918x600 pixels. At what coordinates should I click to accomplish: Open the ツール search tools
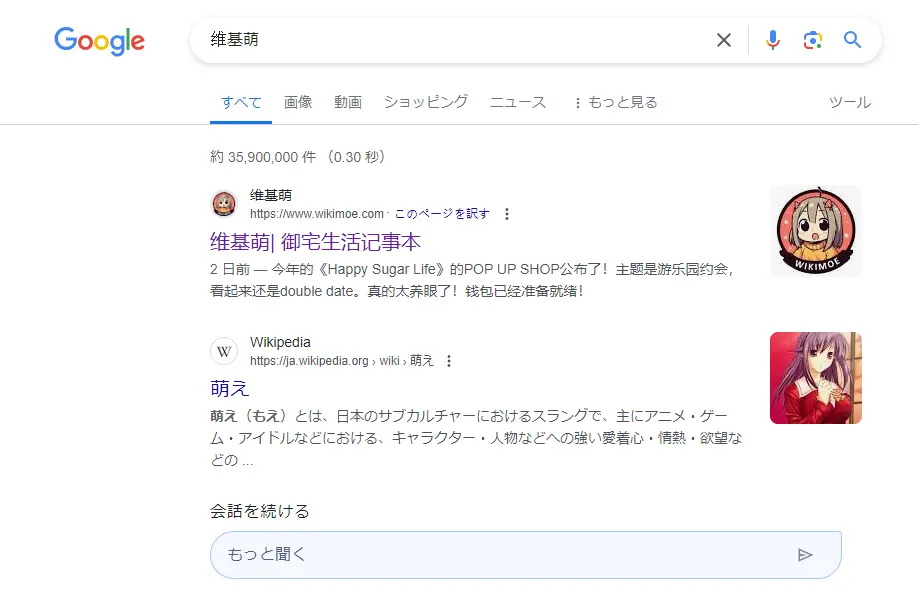coord(850,102)
